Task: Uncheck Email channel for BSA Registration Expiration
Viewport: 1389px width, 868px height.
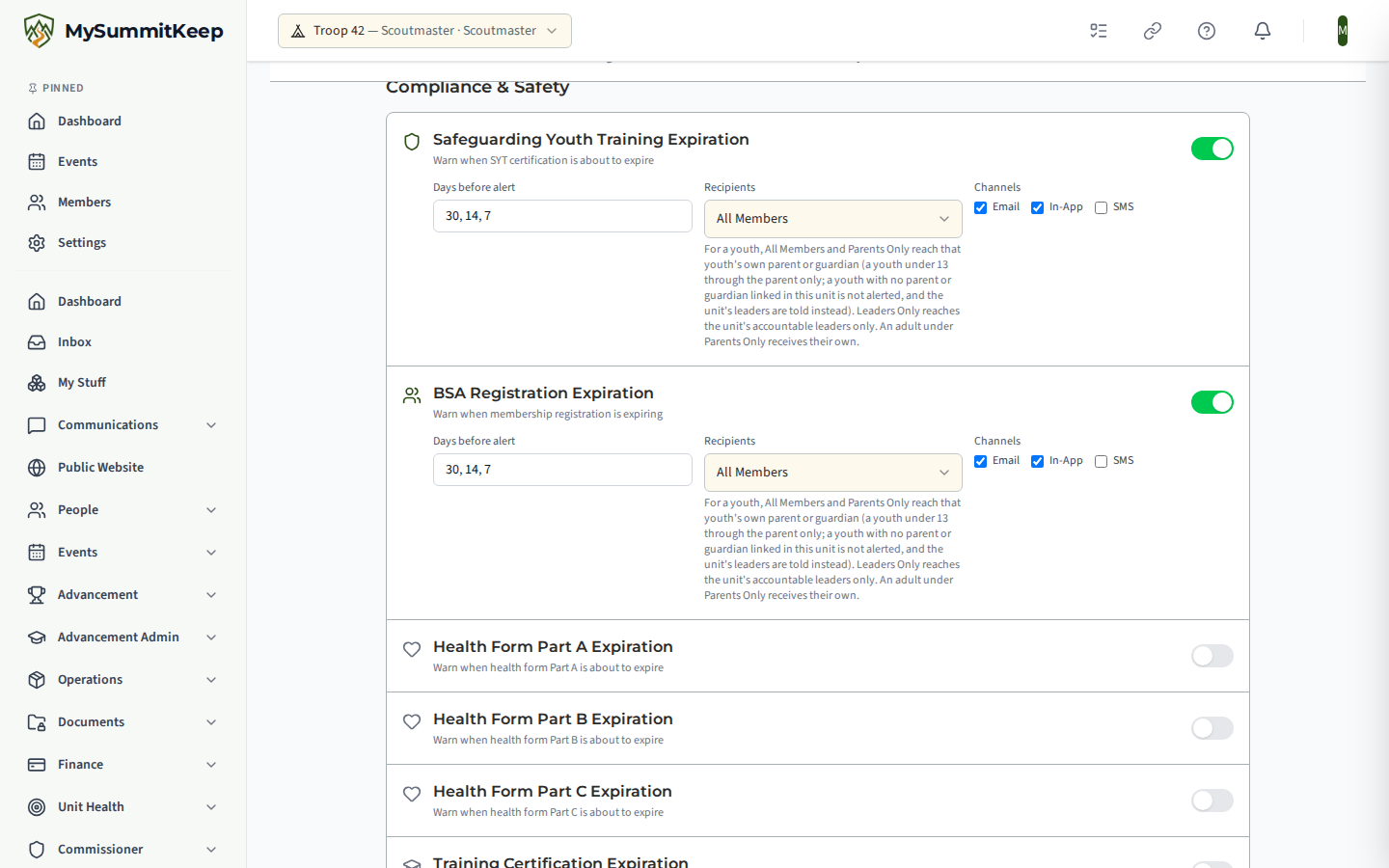Action: (980, 461)
